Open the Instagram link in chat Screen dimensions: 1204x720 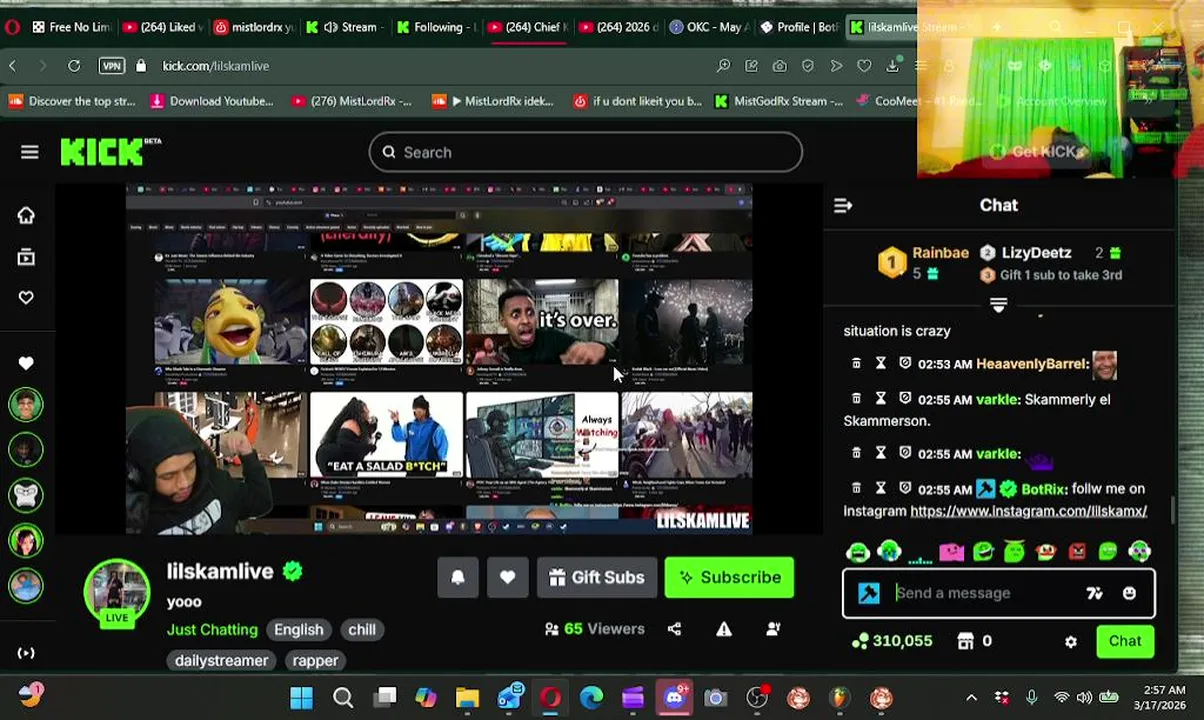pos(1028,511)
